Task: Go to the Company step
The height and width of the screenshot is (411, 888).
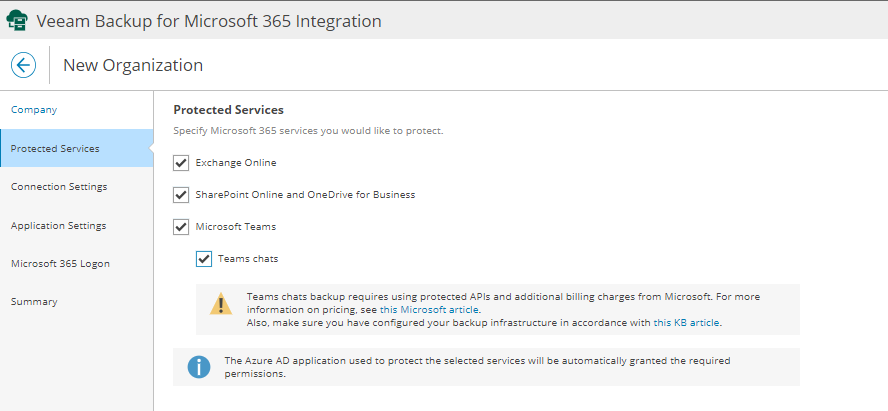Action: coord(34,110)
